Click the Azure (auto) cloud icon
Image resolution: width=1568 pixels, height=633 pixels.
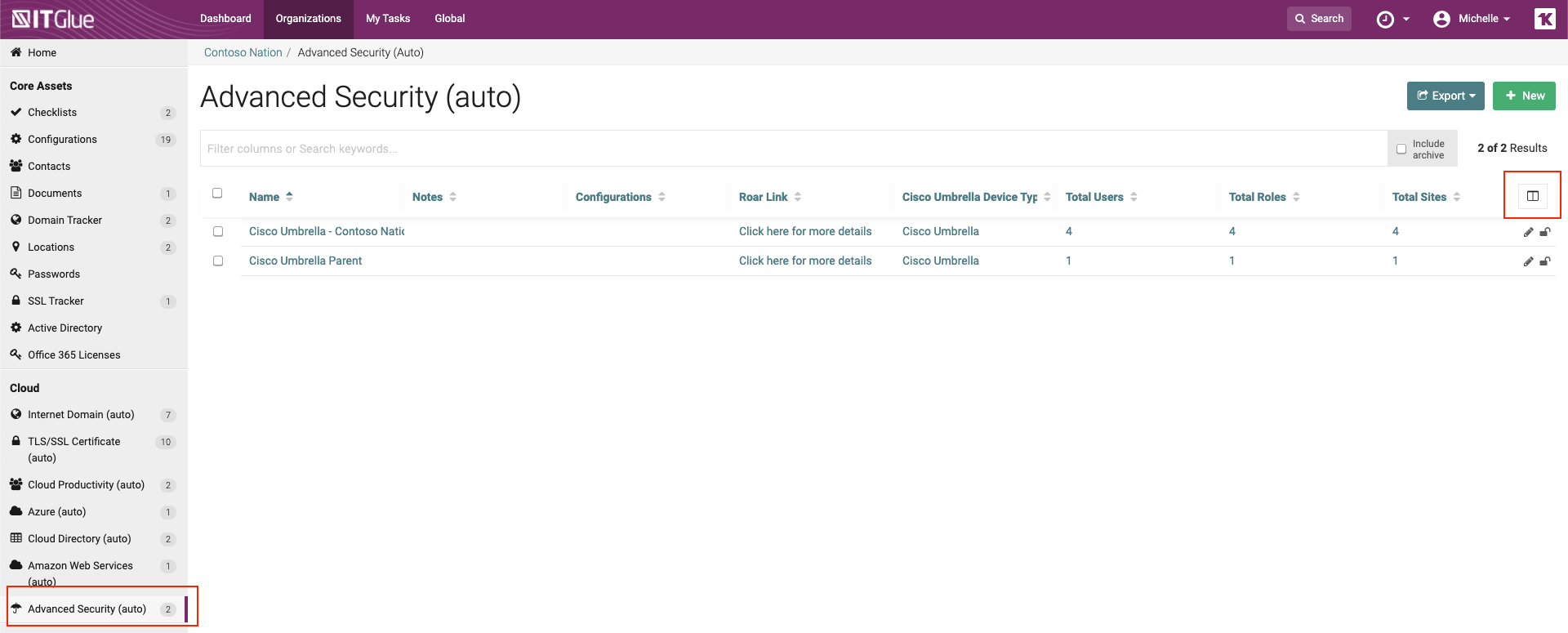16,511
